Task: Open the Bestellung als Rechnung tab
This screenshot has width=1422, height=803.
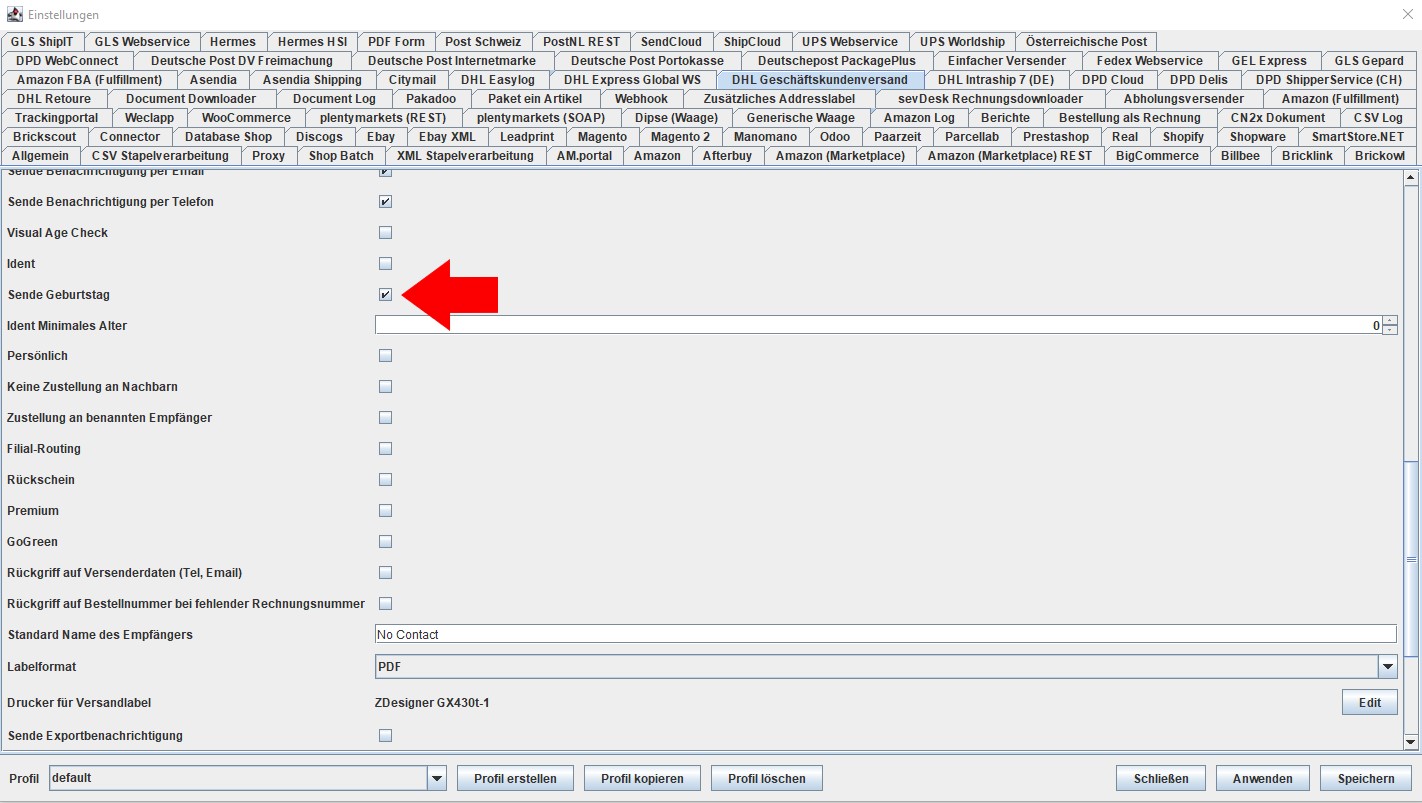Action: pyautogui.click(x=1130, y=118)
